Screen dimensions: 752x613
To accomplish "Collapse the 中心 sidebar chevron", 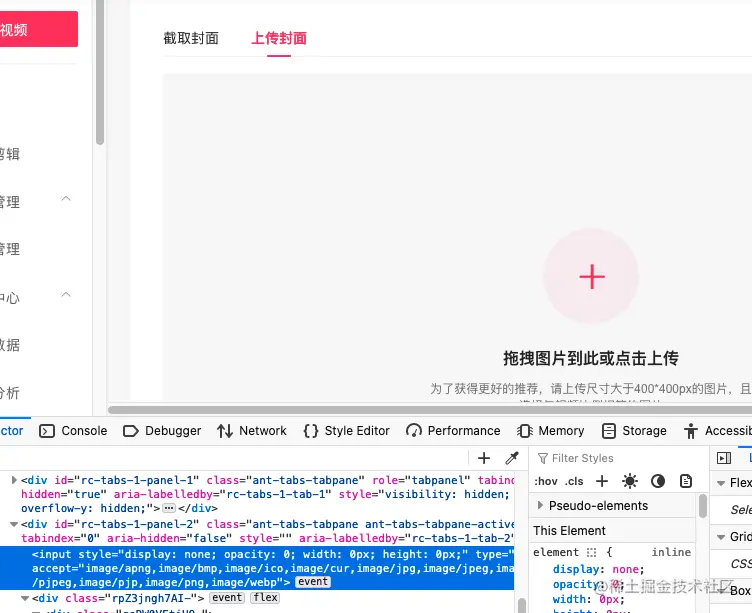I will 66,295.
